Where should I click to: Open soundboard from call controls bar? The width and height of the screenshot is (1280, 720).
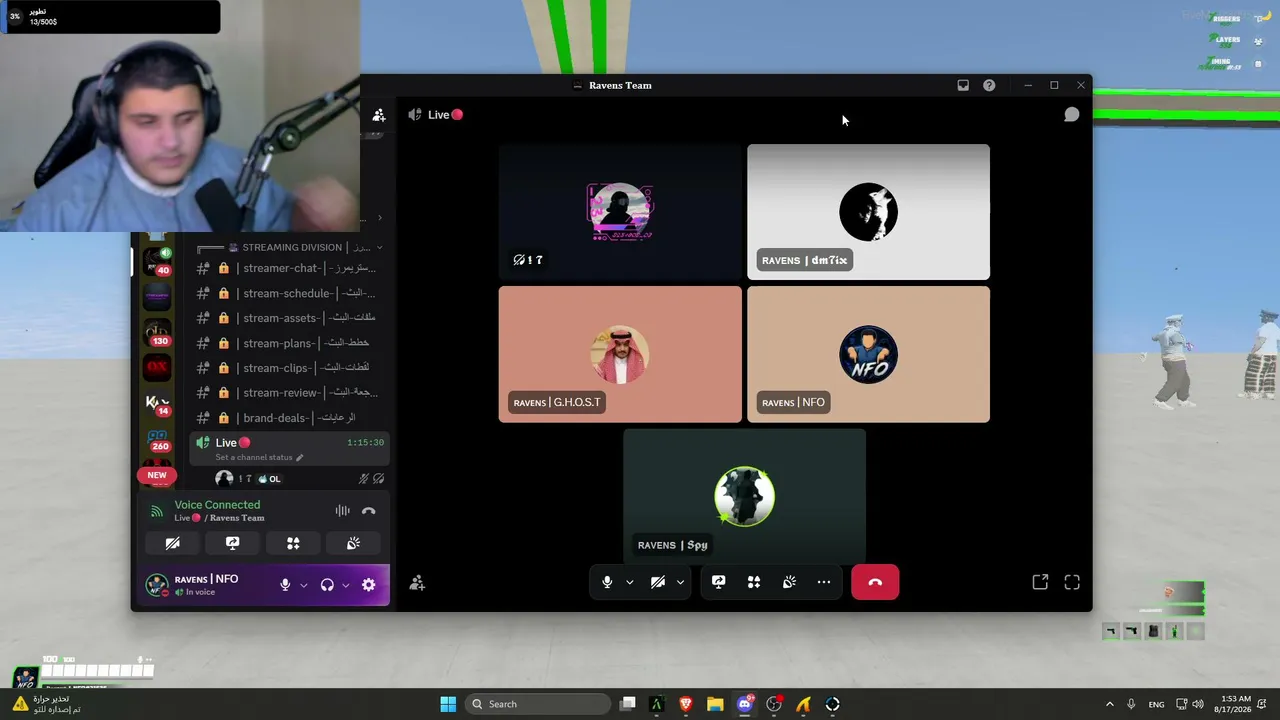tap(789, 582)
